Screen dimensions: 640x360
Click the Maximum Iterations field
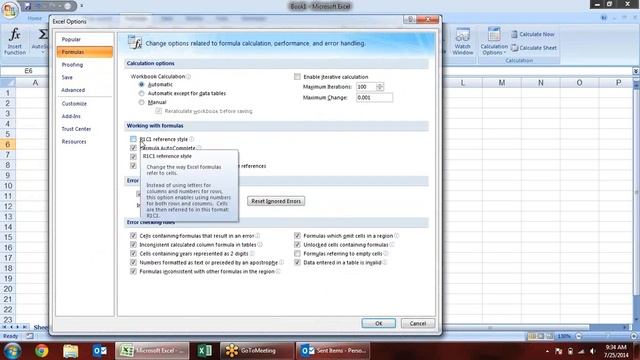pos(366,87)
